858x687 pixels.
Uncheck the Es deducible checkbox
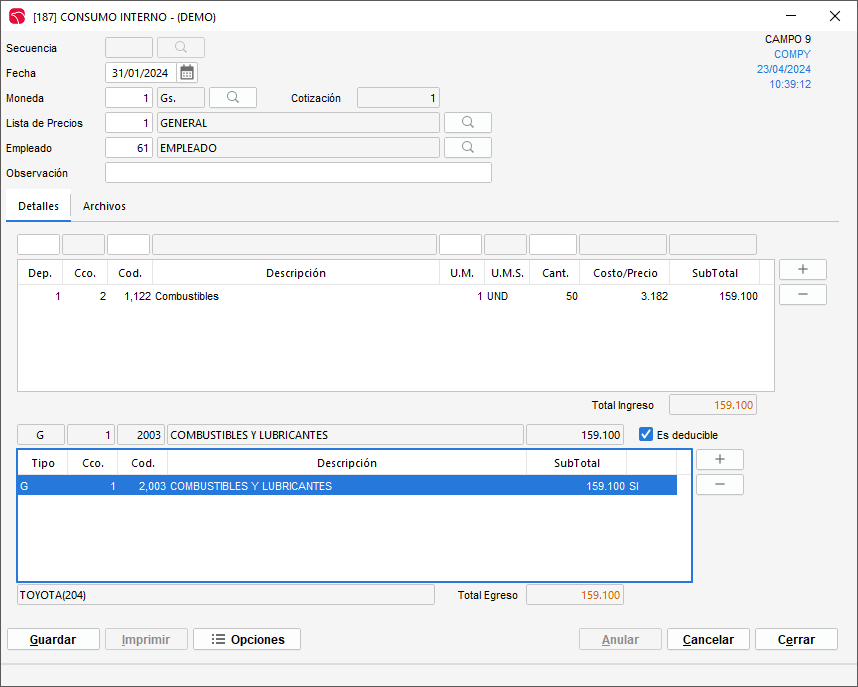646,435
